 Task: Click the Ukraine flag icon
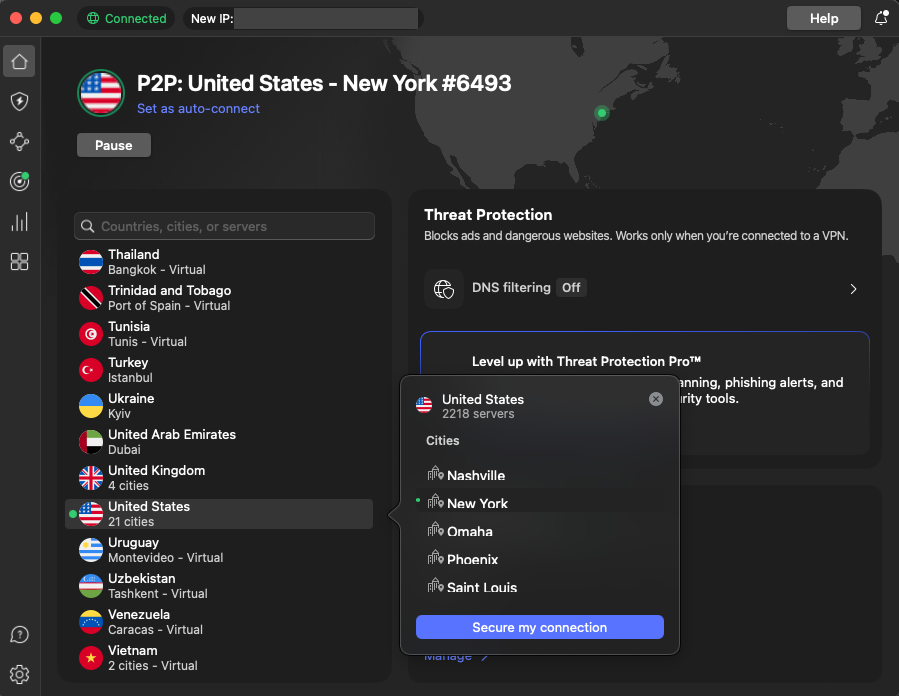(x=91, y=406)
